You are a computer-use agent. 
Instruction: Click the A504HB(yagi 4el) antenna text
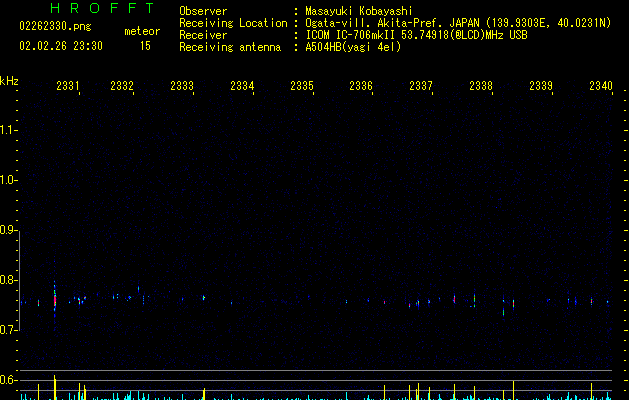(353, 47)
